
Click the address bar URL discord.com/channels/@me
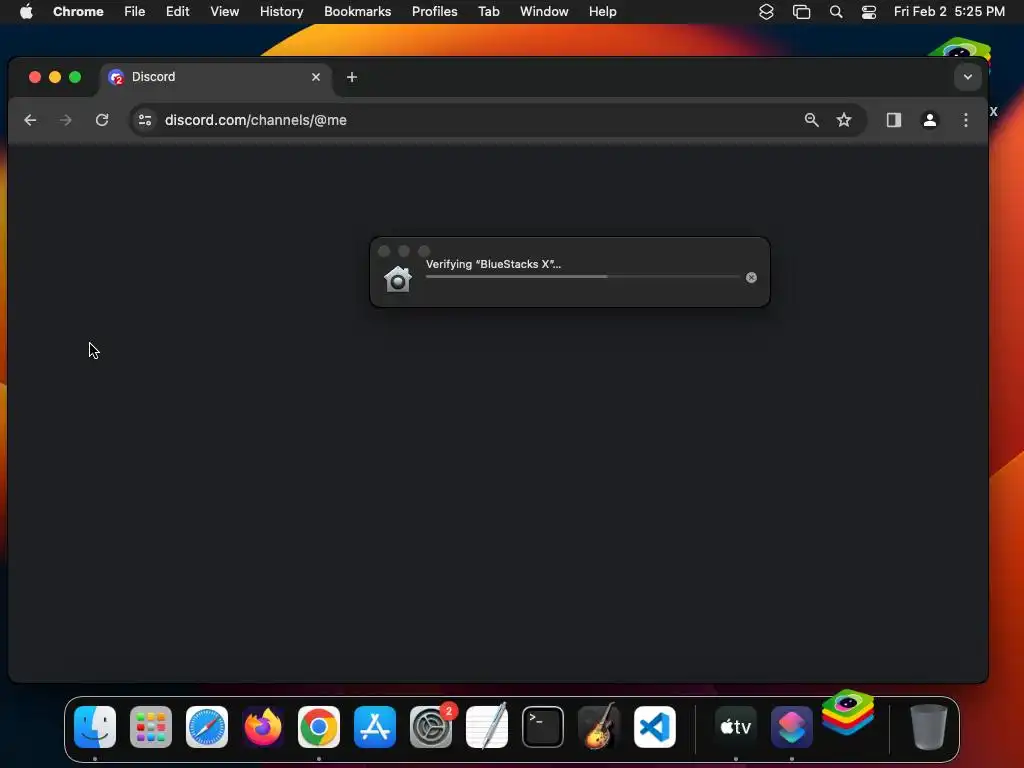point(255,120)
